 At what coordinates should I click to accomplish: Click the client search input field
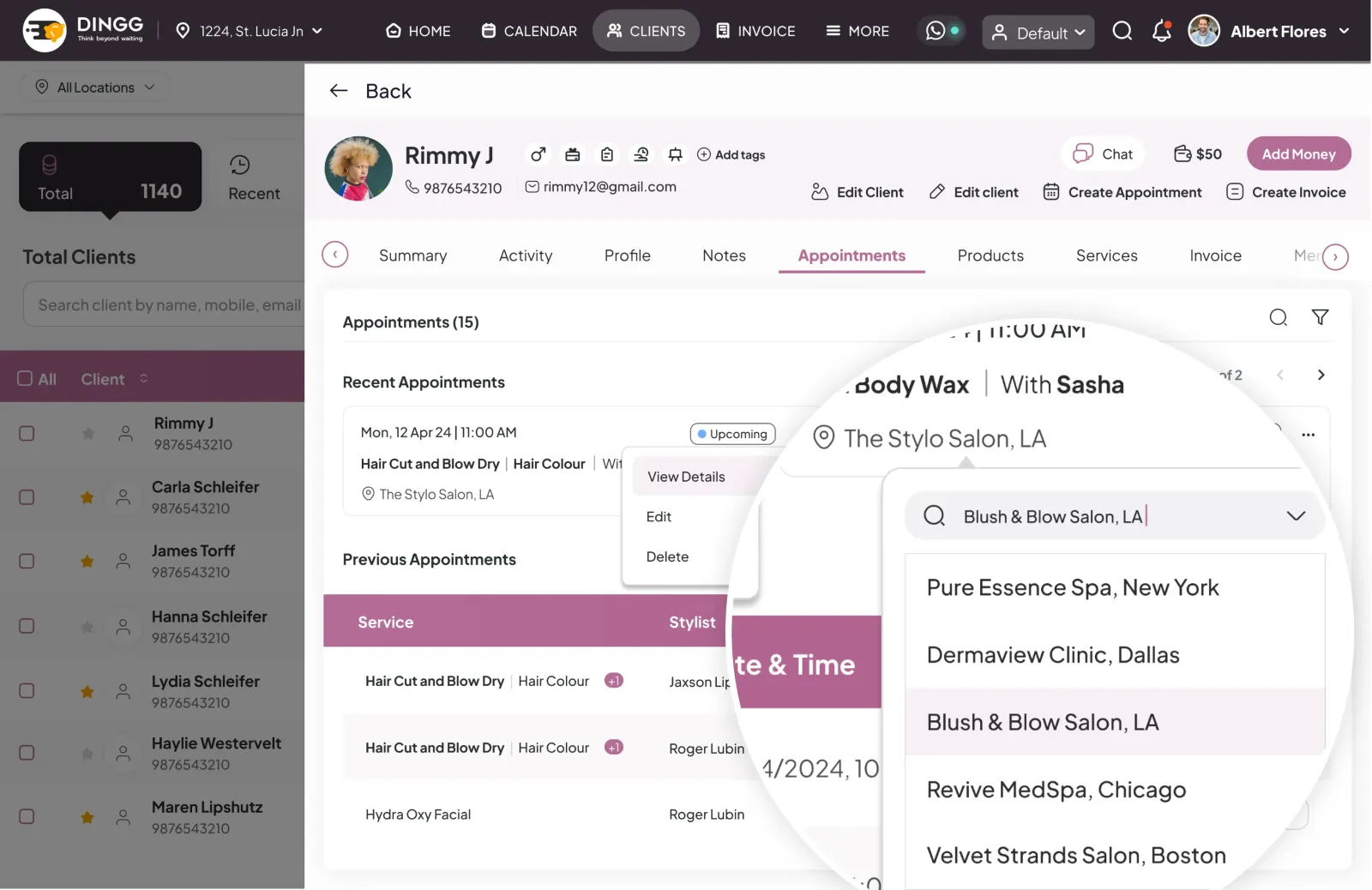[x=164, y=304]
